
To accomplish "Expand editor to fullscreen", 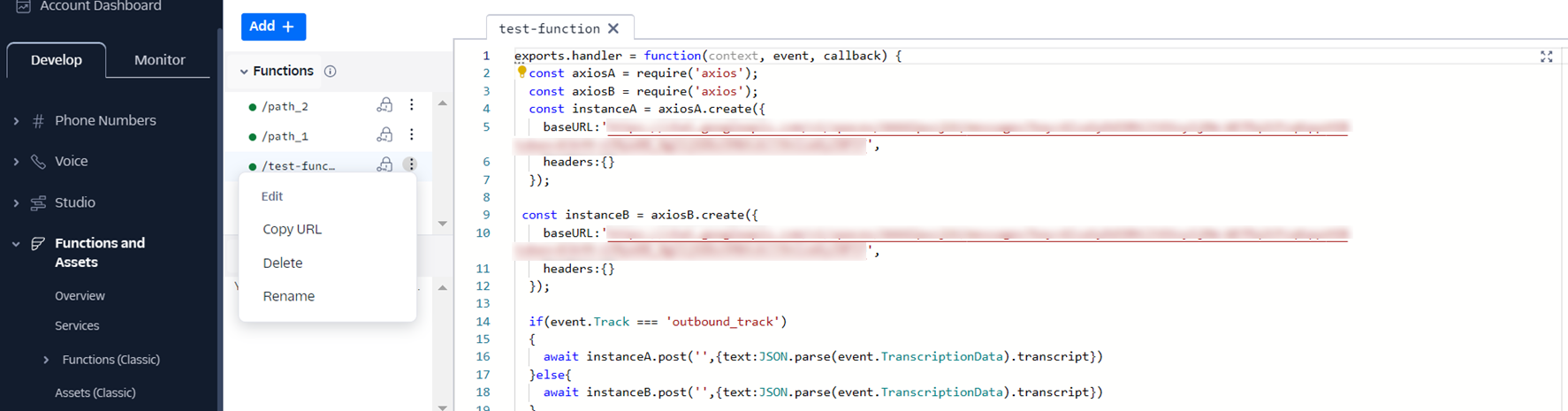I will click(x=1546, y=57).
